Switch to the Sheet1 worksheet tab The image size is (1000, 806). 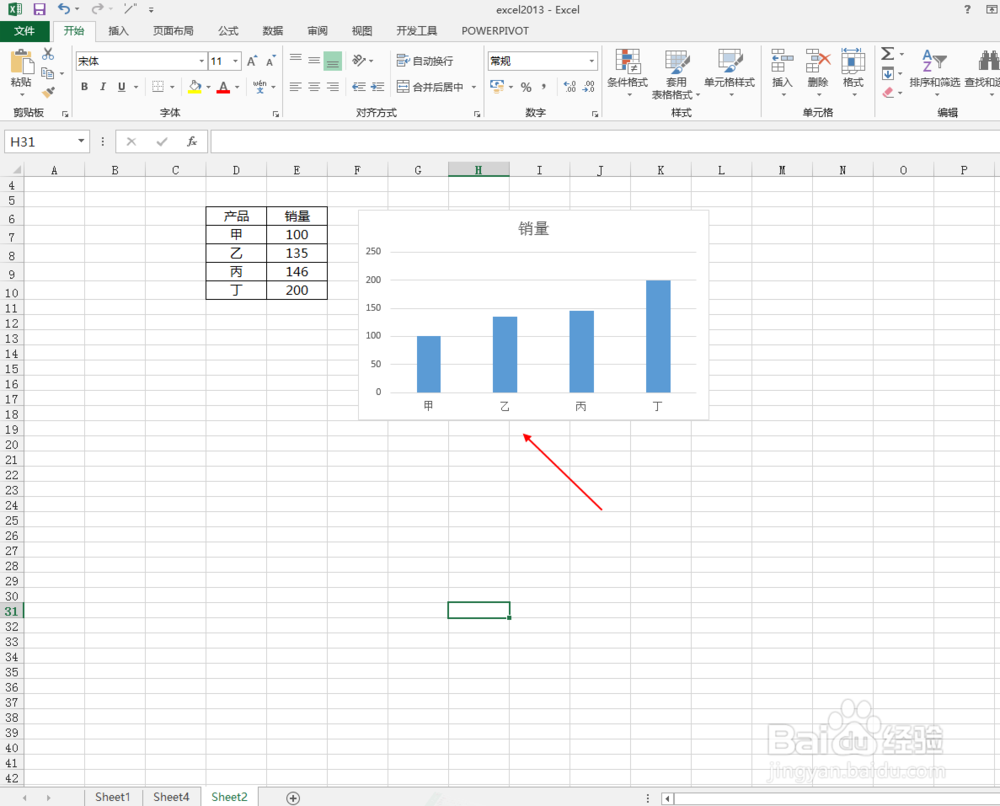click(112, 796)
